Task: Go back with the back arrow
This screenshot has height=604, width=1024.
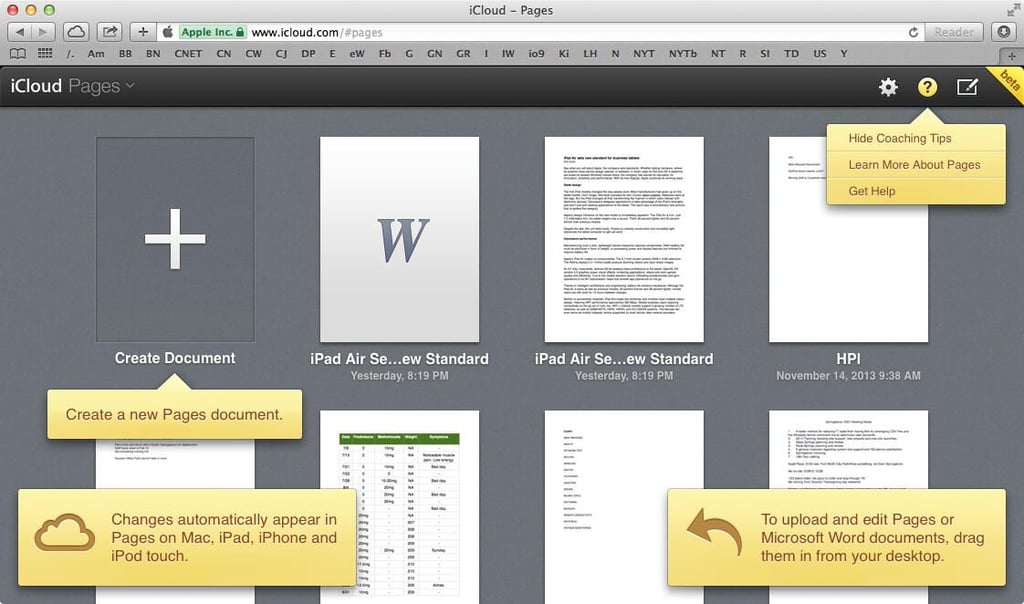Action: [x=20, y=31]
